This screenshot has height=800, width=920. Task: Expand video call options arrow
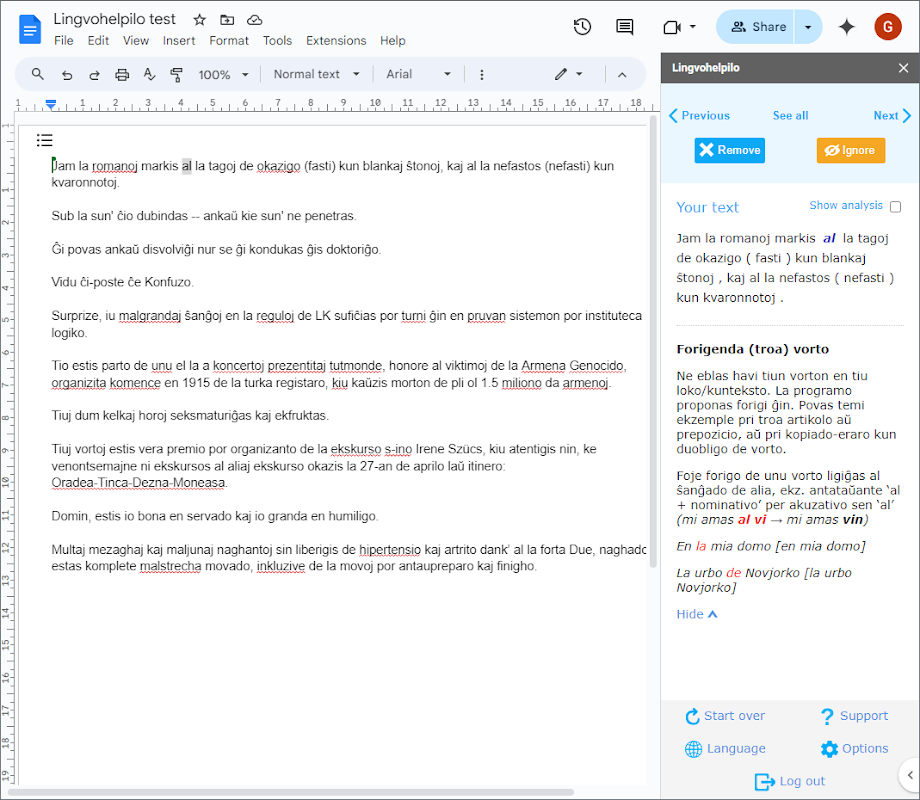[x=693, y=27]
